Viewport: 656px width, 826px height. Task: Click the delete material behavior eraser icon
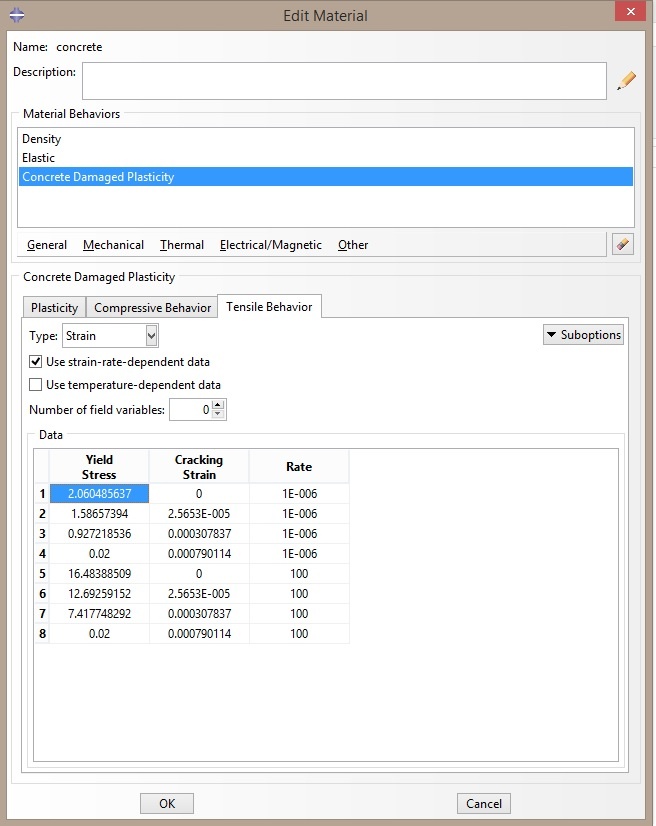point(623,244)
